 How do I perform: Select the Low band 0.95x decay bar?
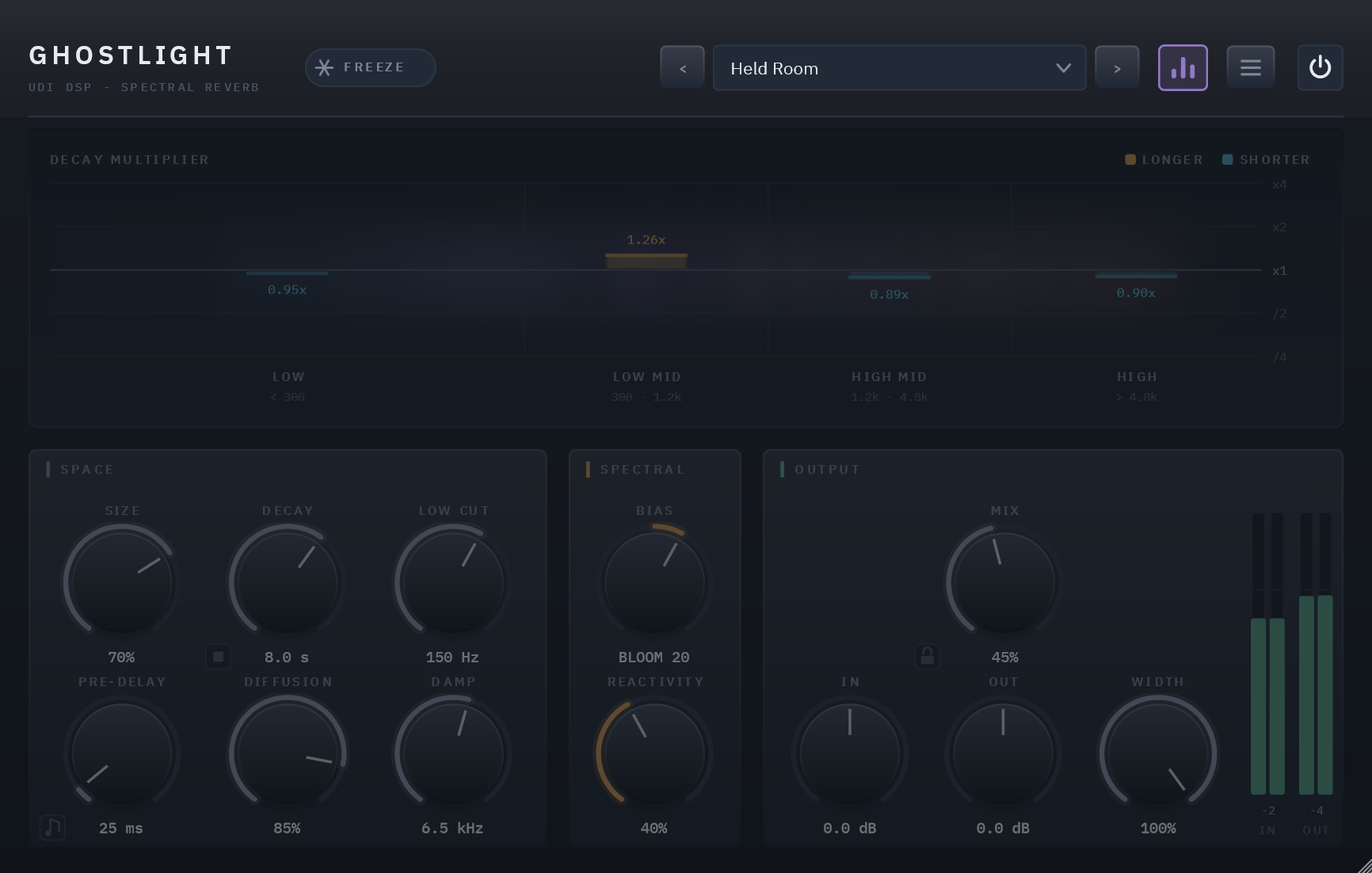tap(287, 273)
